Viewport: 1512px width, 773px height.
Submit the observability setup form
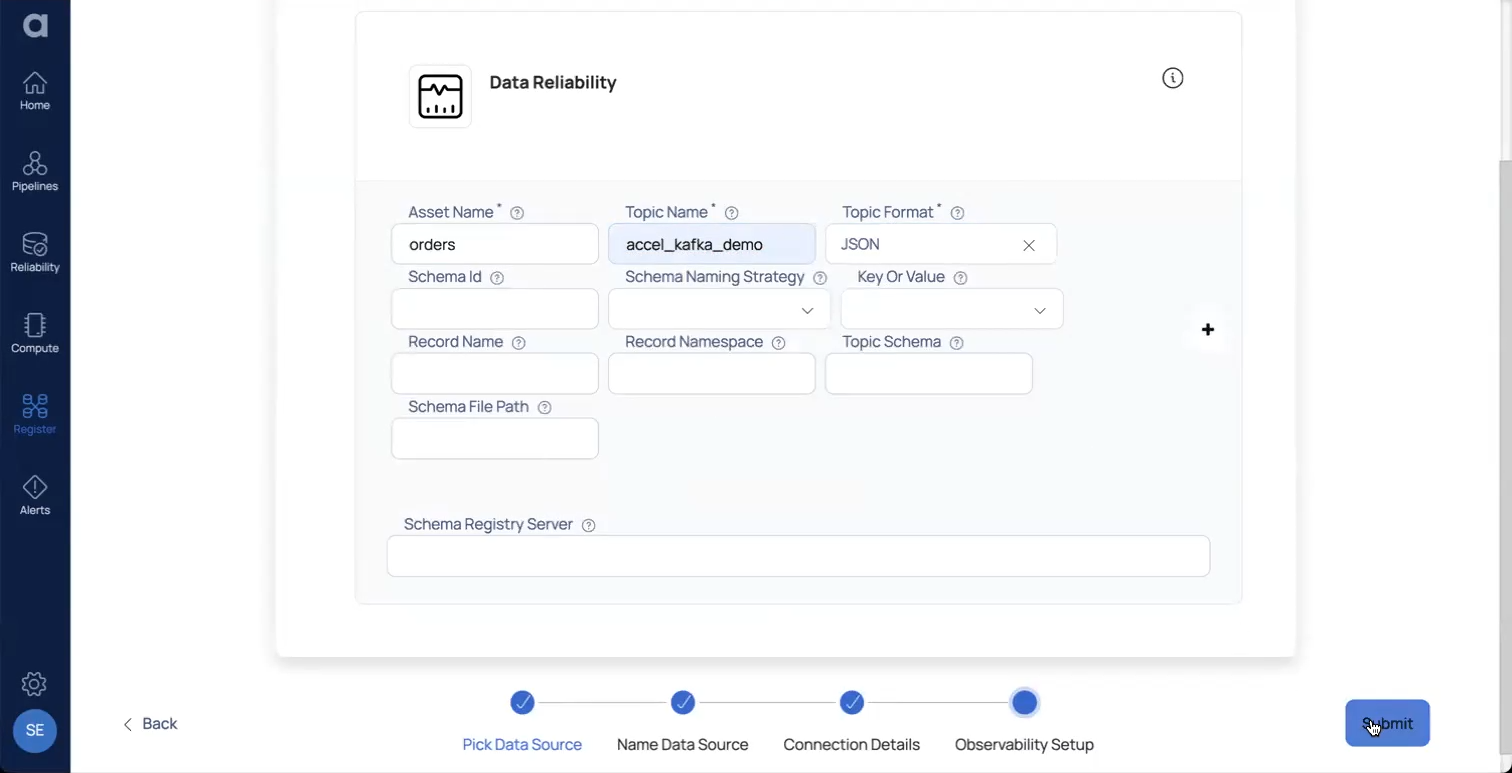(1386, 723)
